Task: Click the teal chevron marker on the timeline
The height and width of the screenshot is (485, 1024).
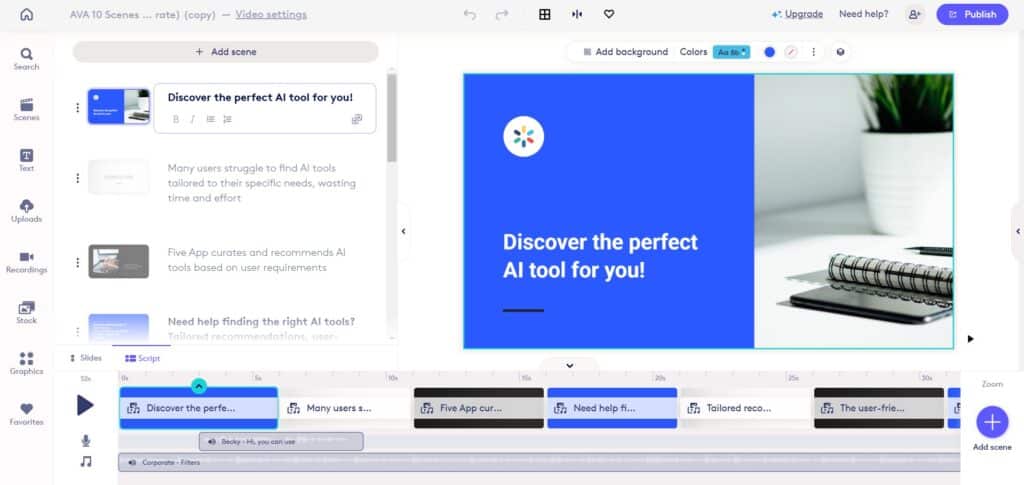Action: (x=199, y=386)
